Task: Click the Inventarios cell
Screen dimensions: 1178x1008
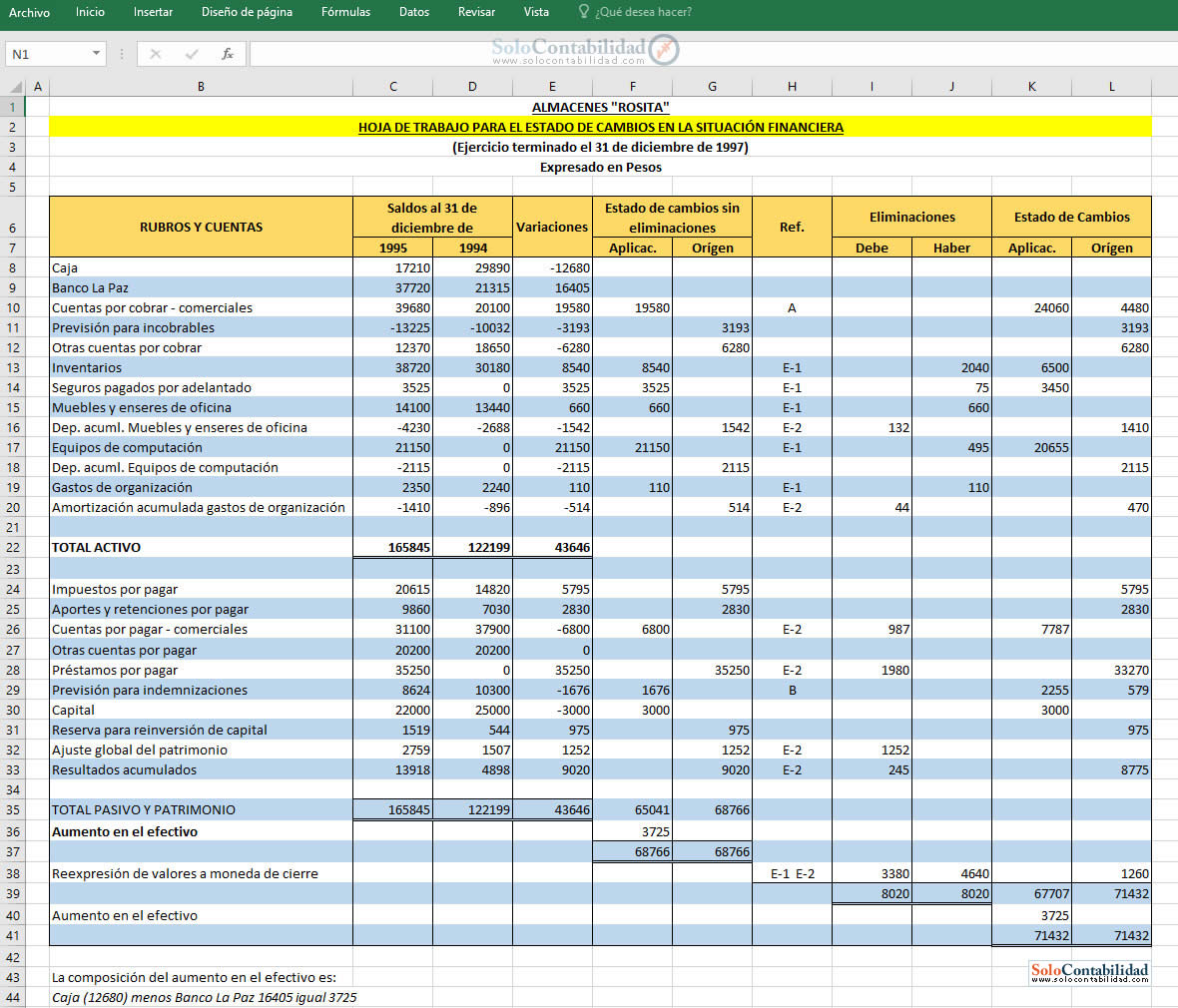Action: (201, 367)
